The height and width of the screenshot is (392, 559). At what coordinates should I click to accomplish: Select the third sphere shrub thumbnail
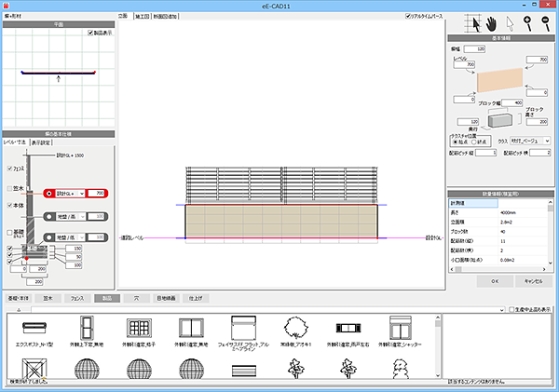(191, 369)
